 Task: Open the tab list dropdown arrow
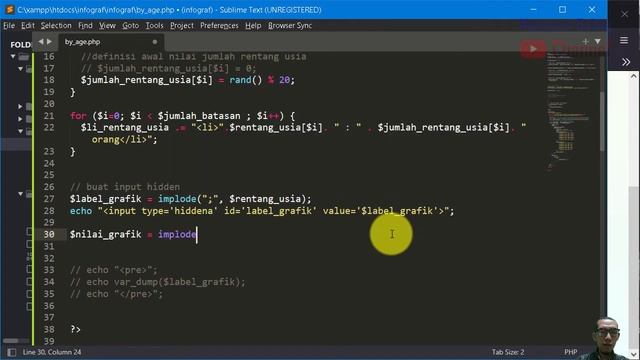(598, 42)
